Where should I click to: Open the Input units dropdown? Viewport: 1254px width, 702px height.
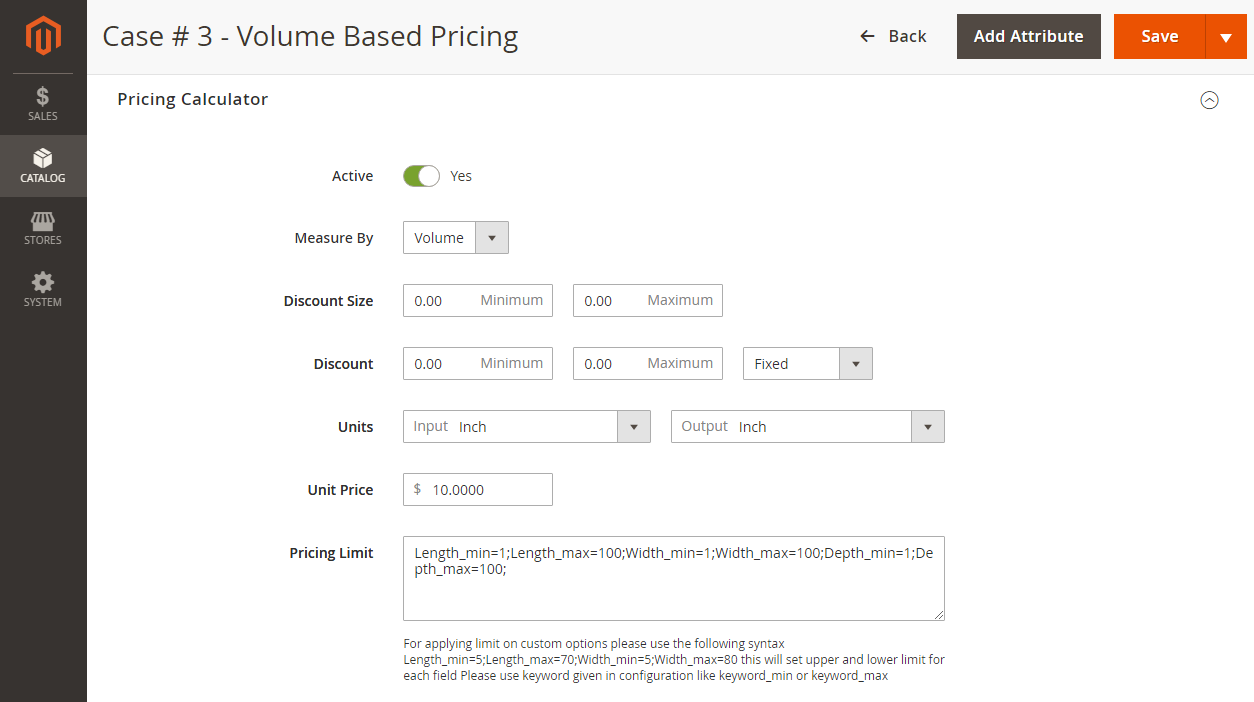click(526, 427)
